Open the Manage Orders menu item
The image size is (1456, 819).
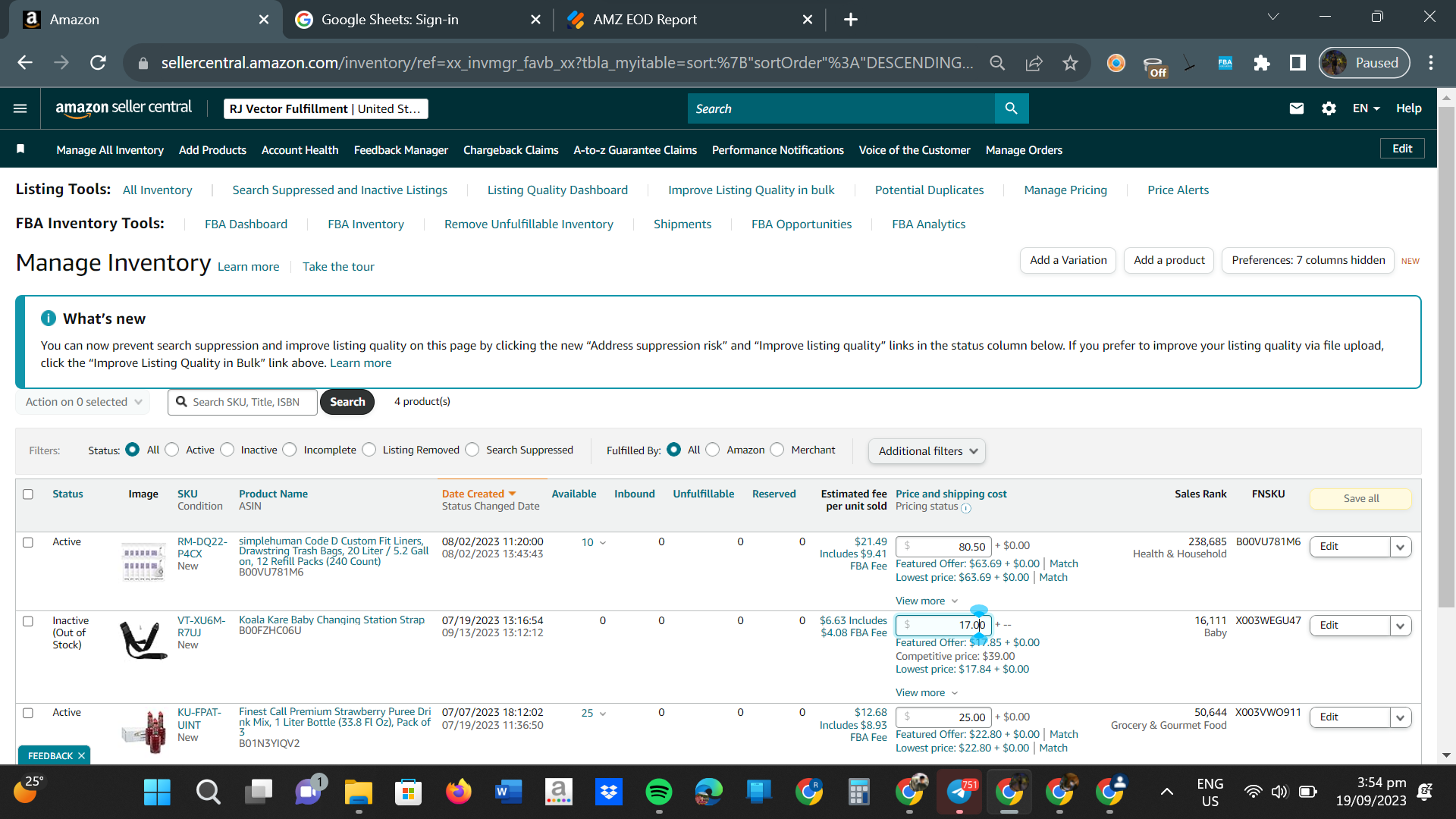pyautogui.click(x=1024, y=150)
